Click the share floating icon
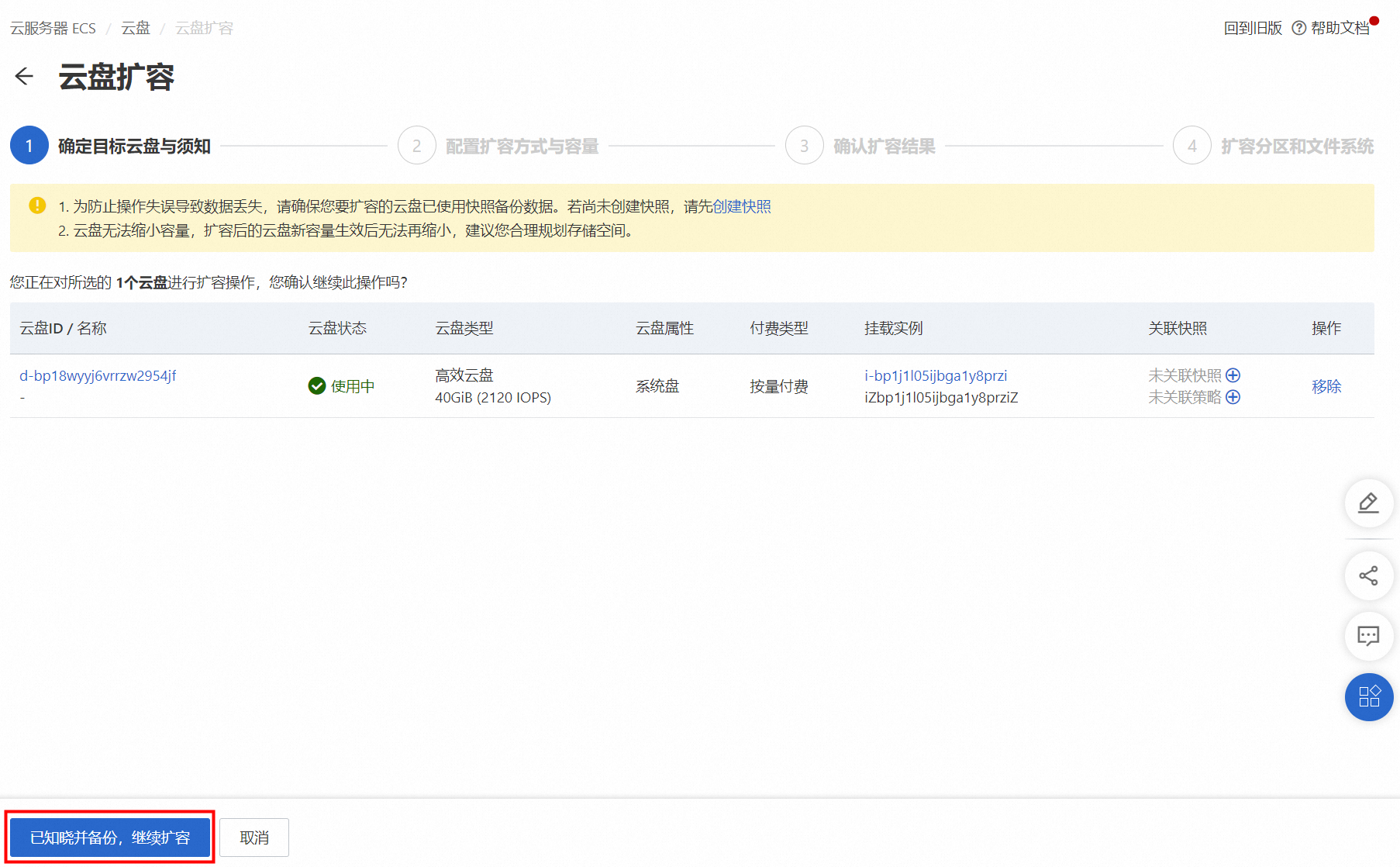The height and width of the screenshot is (867, 1400). pos(1368,575)
